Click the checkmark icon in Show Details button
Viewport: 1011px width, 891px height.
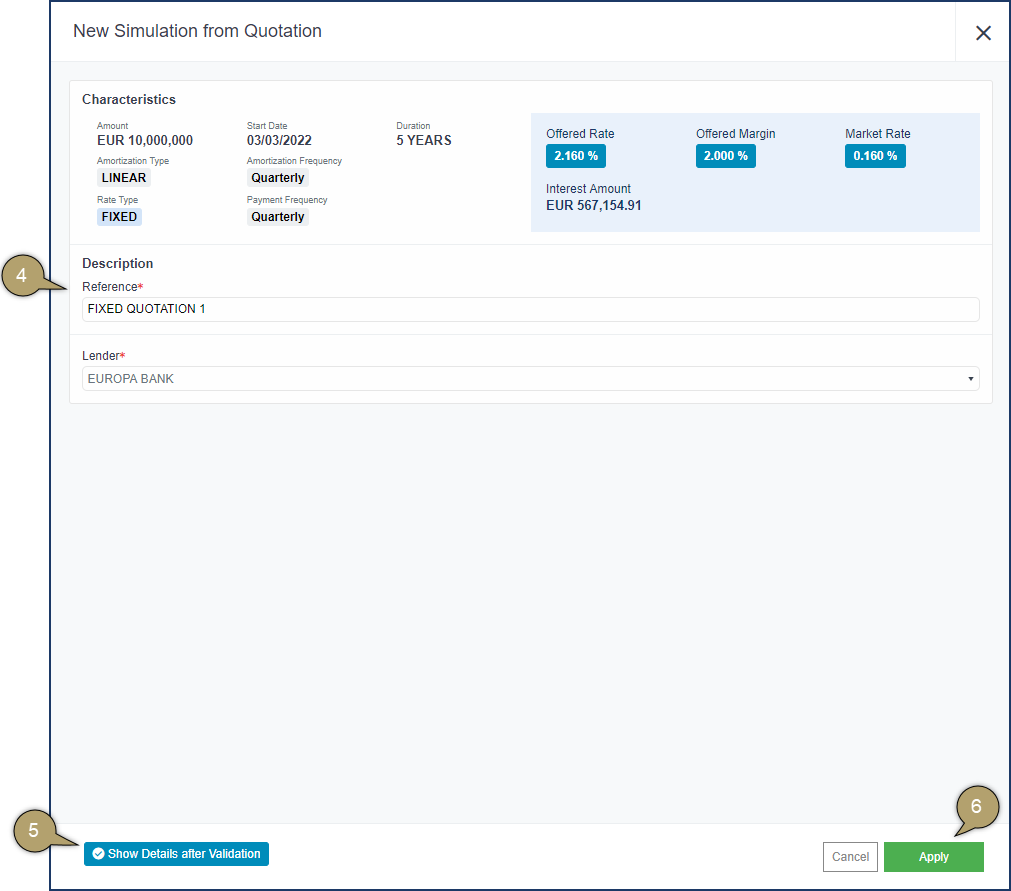(98, 854)
